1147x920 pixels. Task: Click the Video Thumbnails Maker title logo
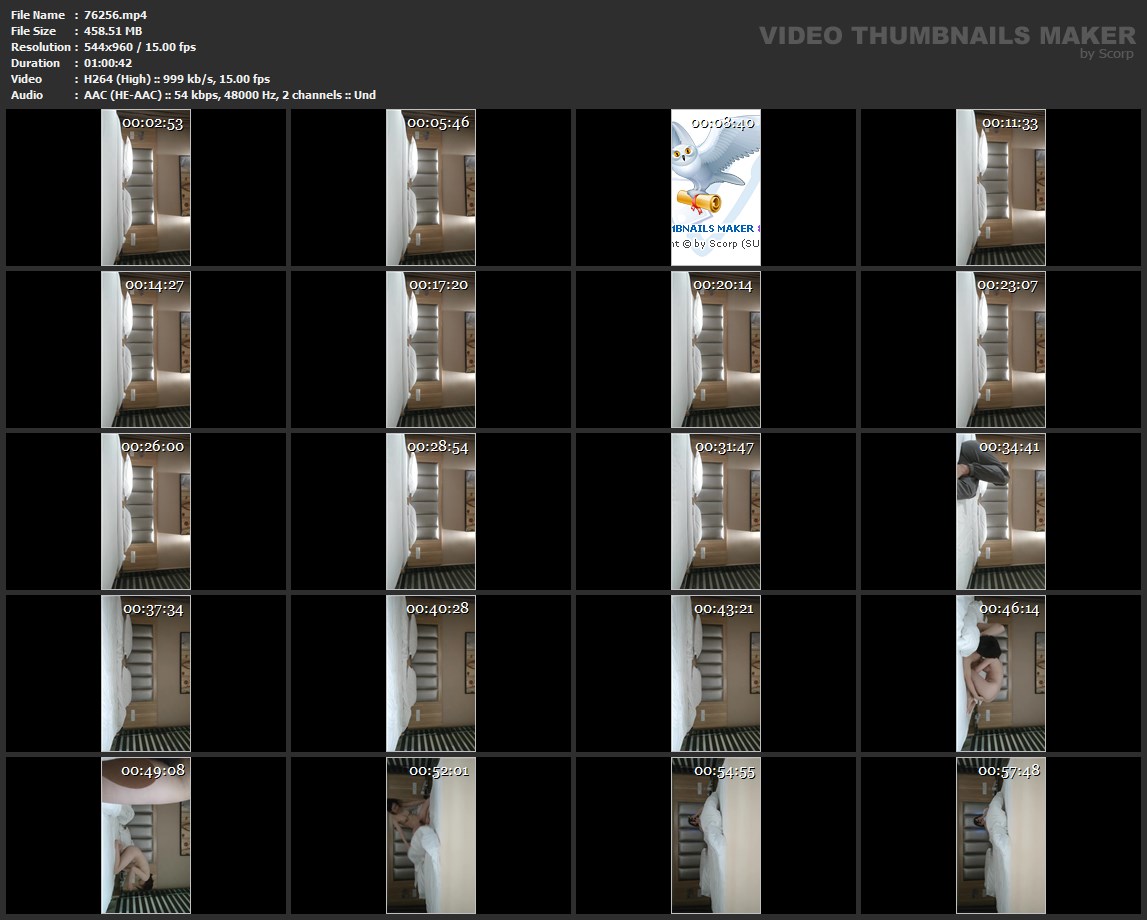point(946,36)
